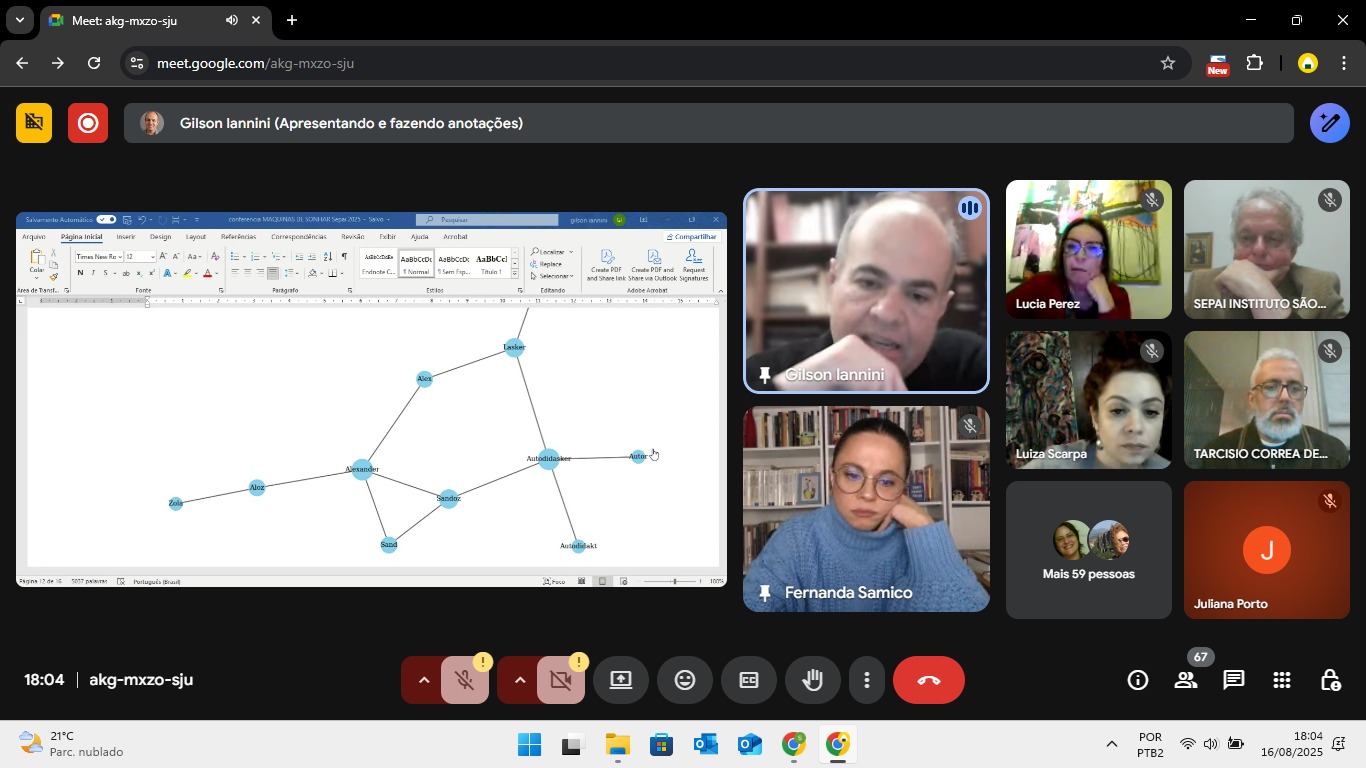Open the people panel showing 67
Screen dimensions: 1366x768
click(x=1186, y=680)
